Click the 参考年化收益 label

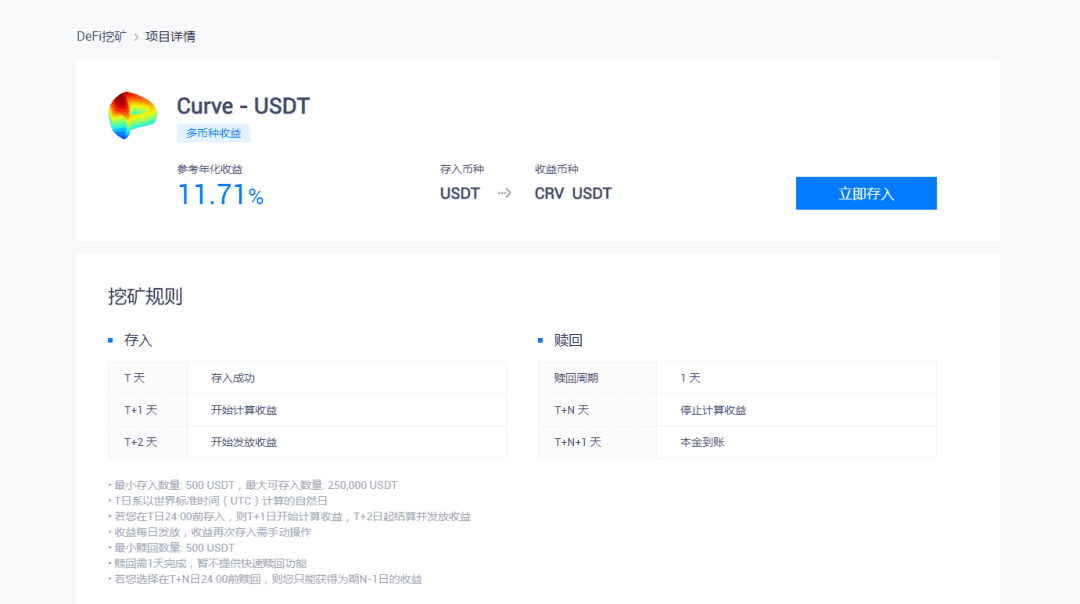[210, 169]
